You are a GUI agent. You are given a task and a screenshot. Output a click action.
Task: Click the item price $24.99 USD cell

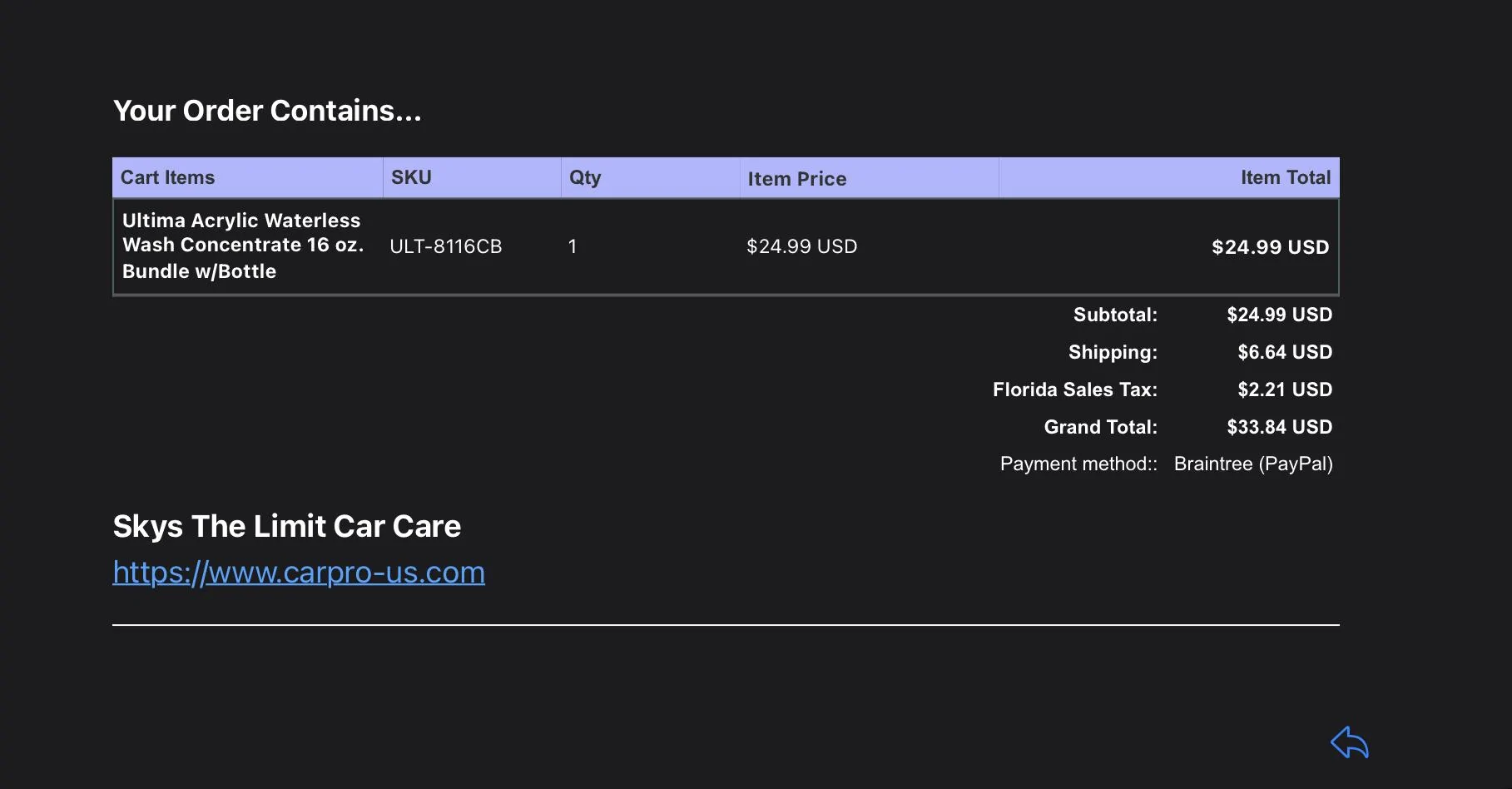tap(801, 246)
